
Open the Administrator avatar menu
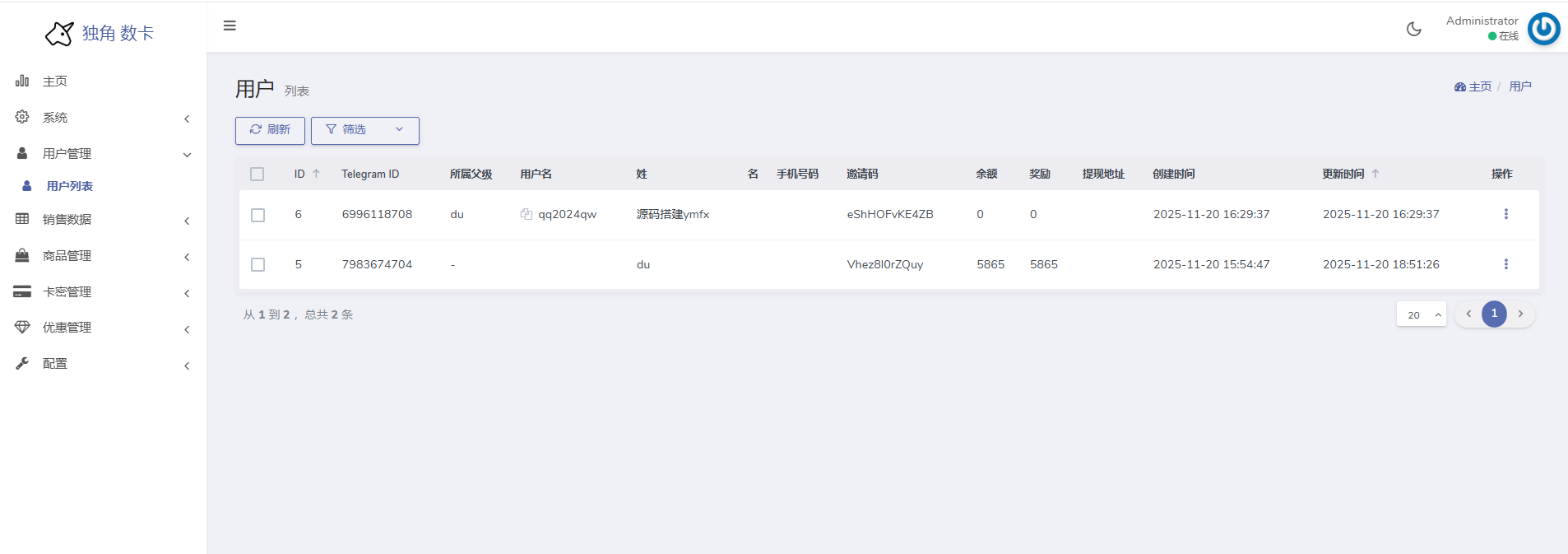(x=1543, y=29)
